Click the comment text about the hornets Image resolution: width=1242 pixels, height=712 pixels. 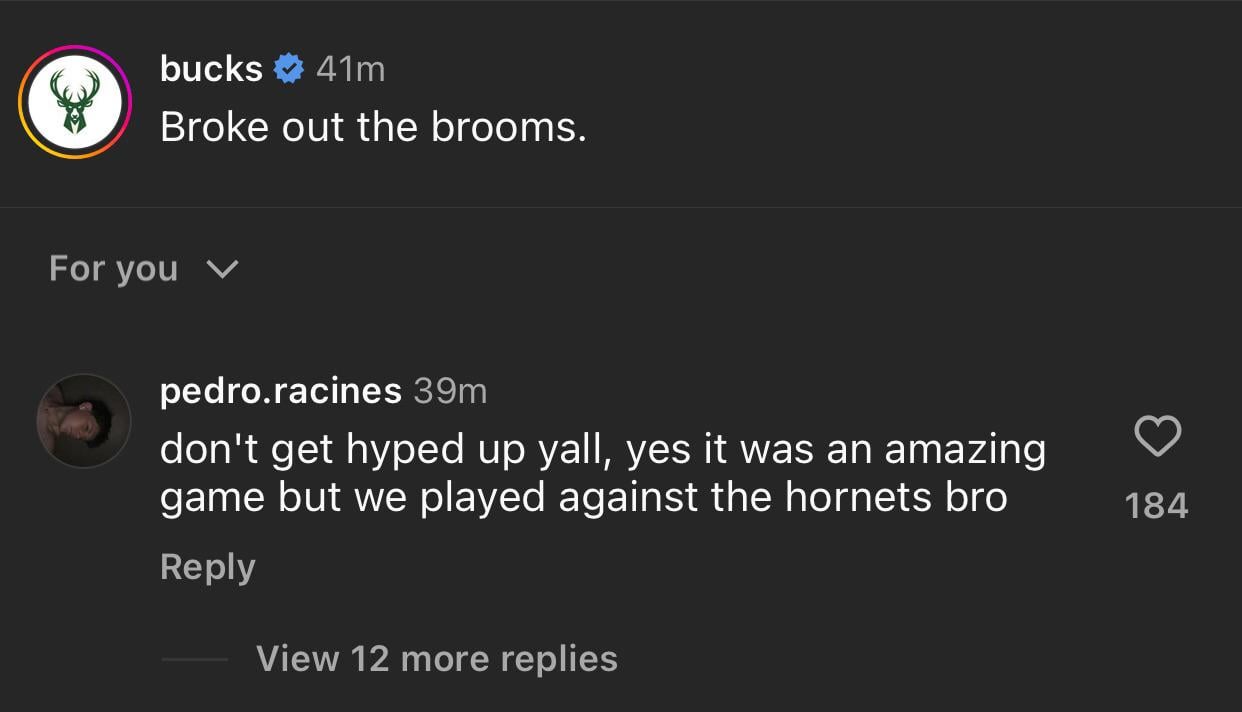pyautogui.click(x=583, y=497)
